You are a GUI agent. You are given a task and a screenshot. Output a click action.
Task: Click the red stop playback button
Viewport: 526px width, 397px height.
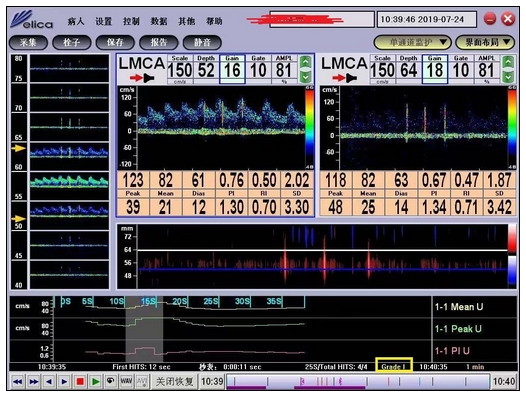point(80,382)
